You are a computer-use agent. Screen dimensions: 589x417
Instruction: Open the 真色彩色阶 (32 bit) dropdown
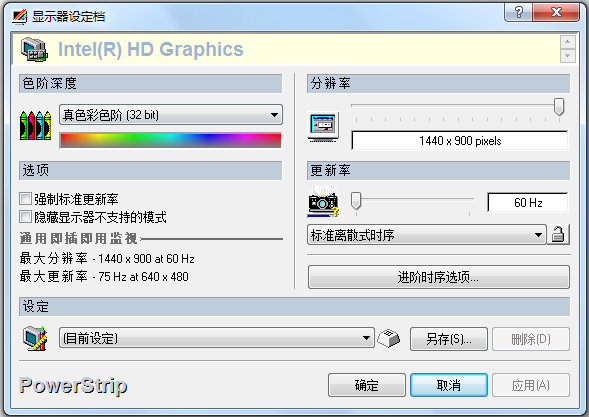[171, 115]
